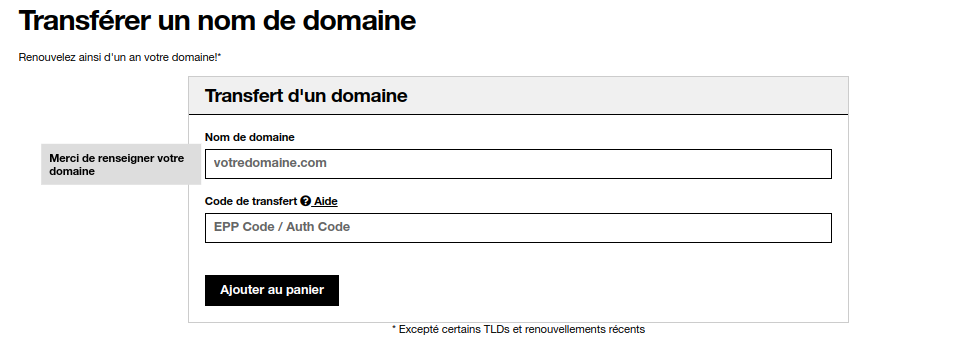Viewport: 954px width, 361px height.
Task: Click "renouvellements récents" in the footnote
Action: click(585, 329)
